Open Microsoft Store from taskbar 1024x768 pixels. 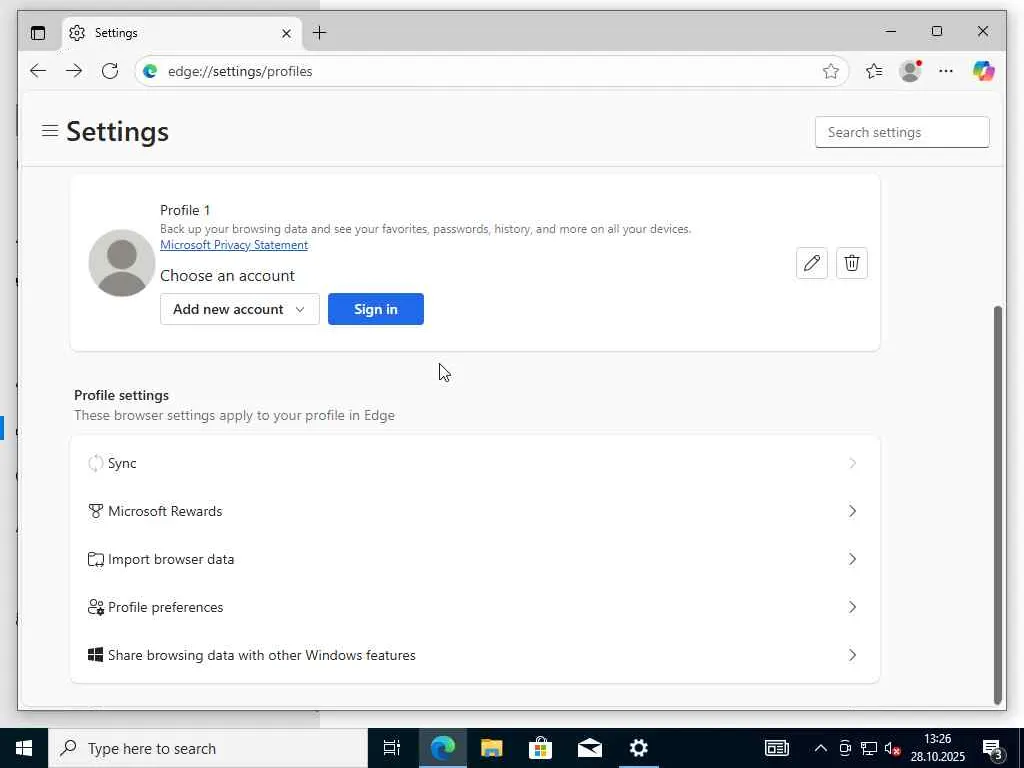click(x=541, y=748)
